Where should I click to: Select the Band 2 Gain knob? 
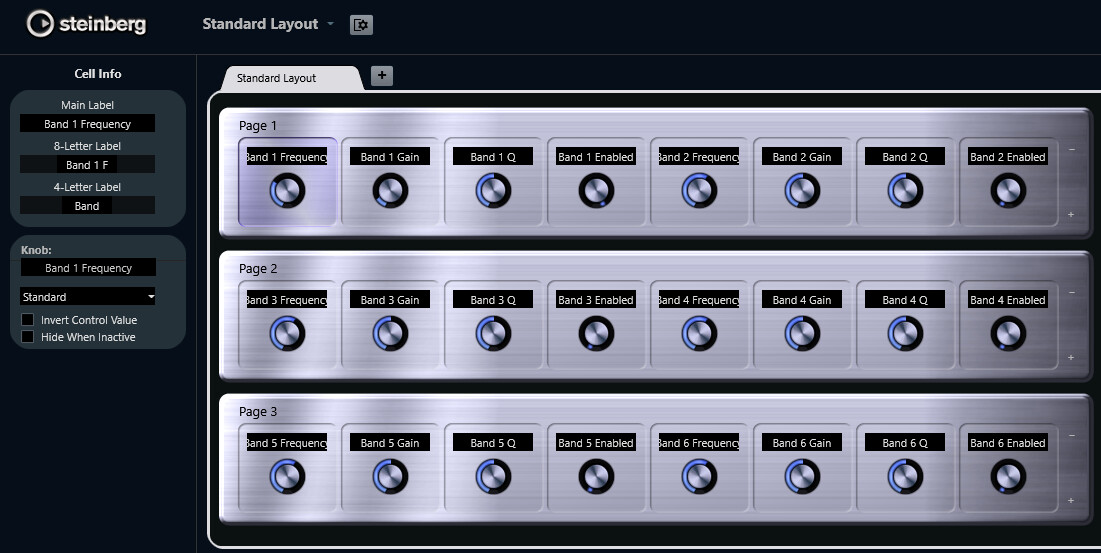pos(802,191)
